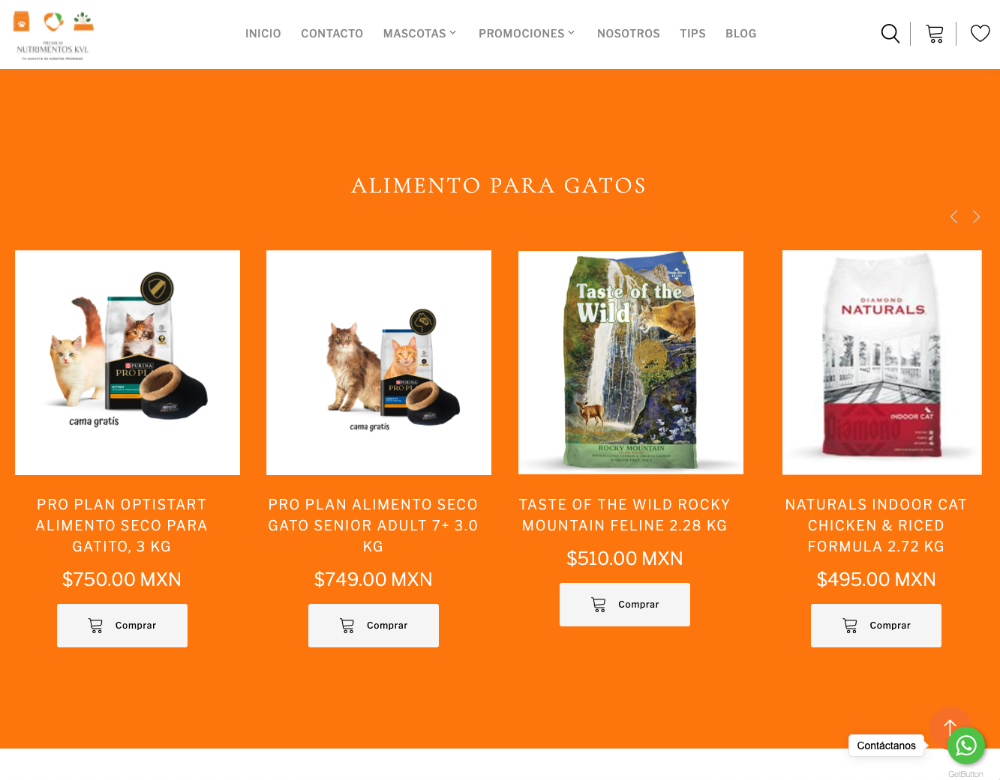Visit the Blog menu item
This screenshot has height=780, width=1000.
(x=740, y=33)
